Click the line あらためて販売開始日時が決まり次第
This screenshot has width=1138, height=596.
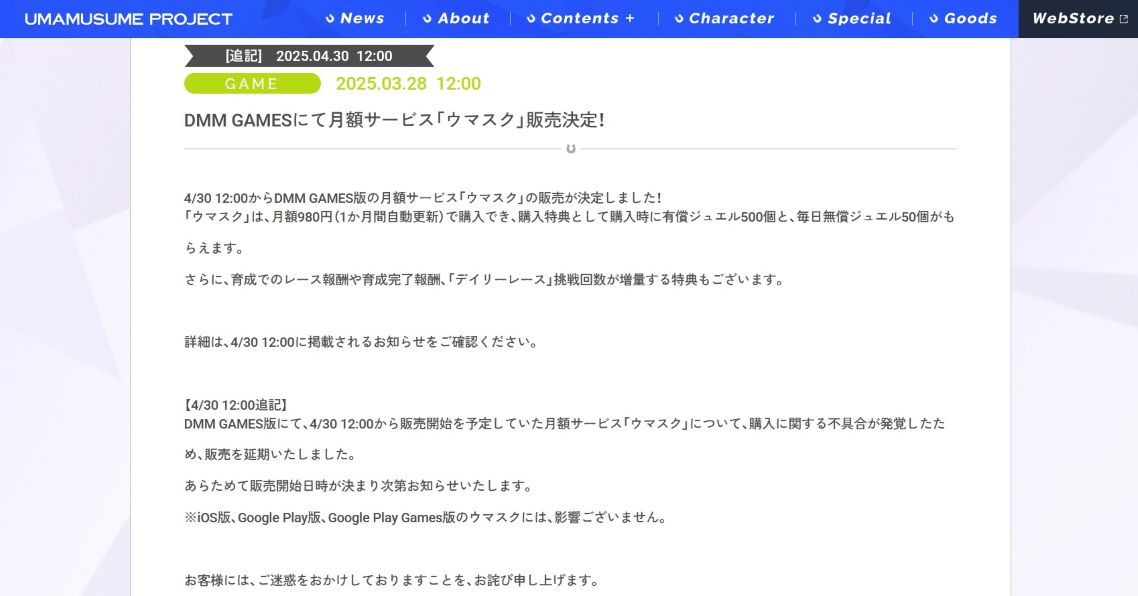[x=360, y=486]
